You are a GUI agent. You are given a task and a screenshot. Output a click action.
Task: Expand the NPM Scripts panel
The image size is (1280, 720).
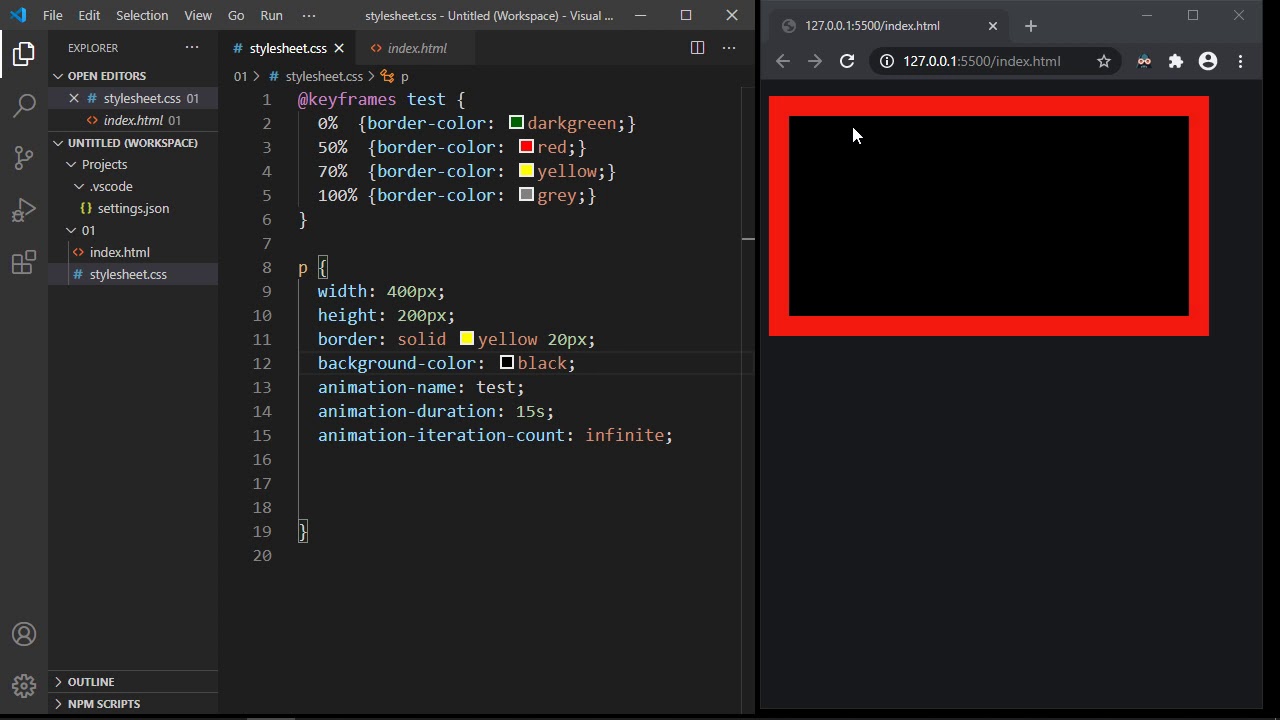click(133, 704)
